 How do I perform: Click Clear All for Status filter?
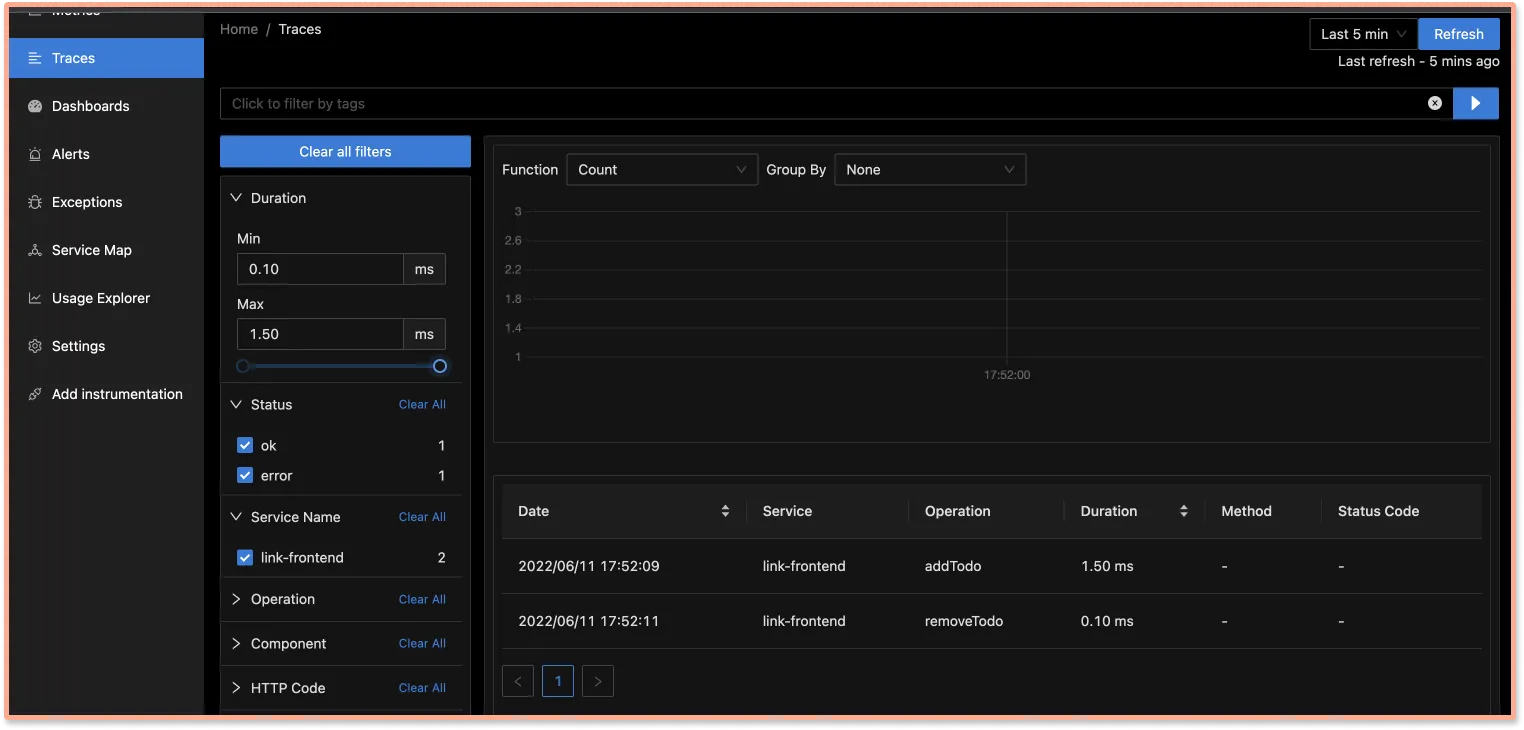[x=422, y=404]
